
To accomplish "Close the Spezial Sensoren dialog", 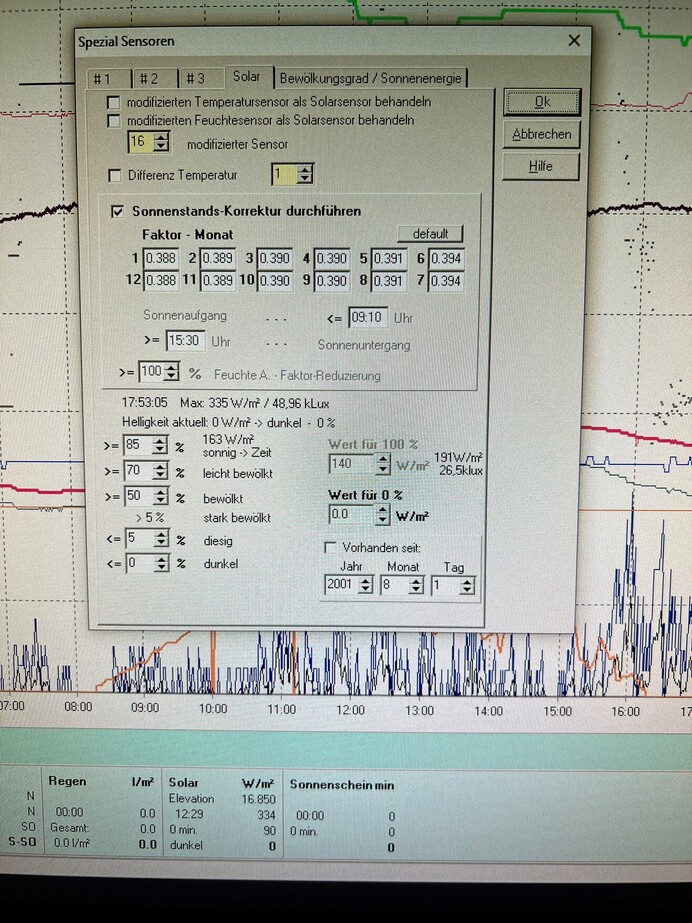I will click(574, 41).
